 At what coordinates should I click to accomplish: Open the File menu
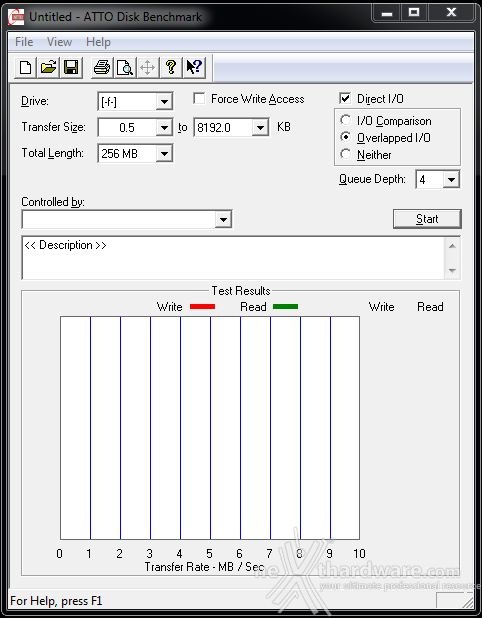(x=24, y=42)
